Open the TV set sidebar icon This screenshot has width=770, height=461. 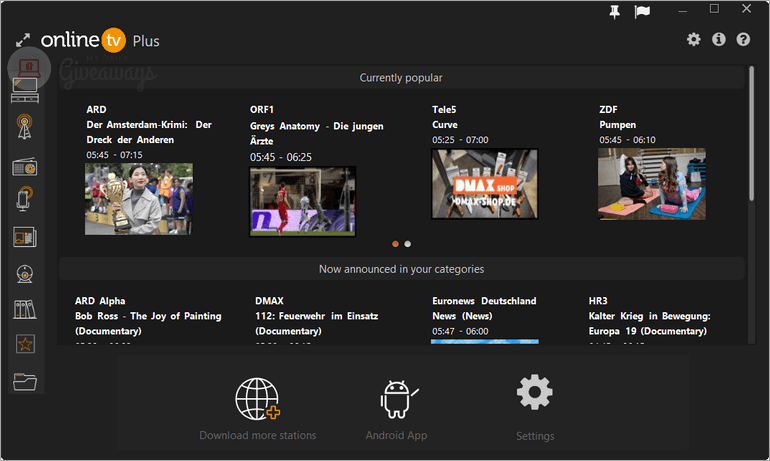pos(25,91)
